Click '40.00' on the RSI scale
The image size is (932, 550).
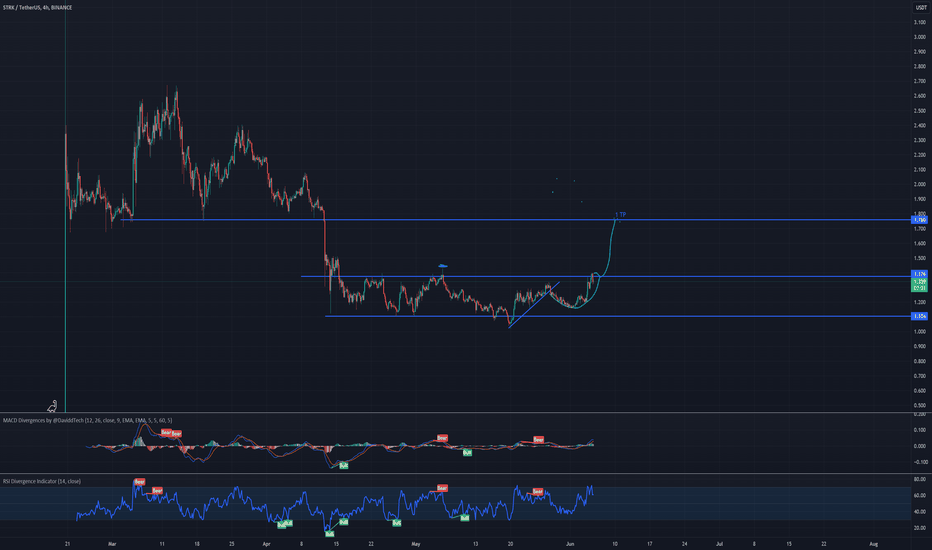click(920, 512)
